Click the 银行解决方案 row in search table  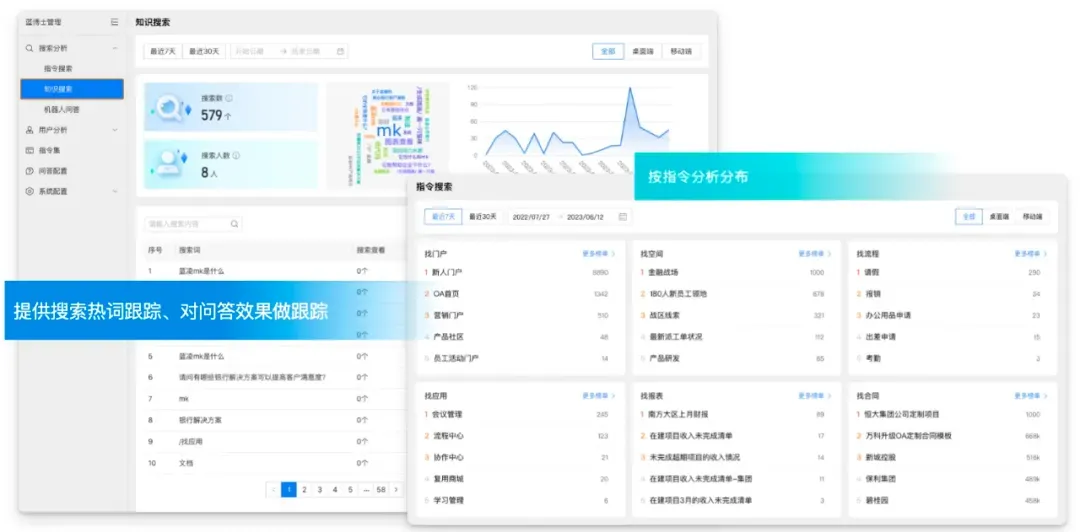(x=272, y=420)
